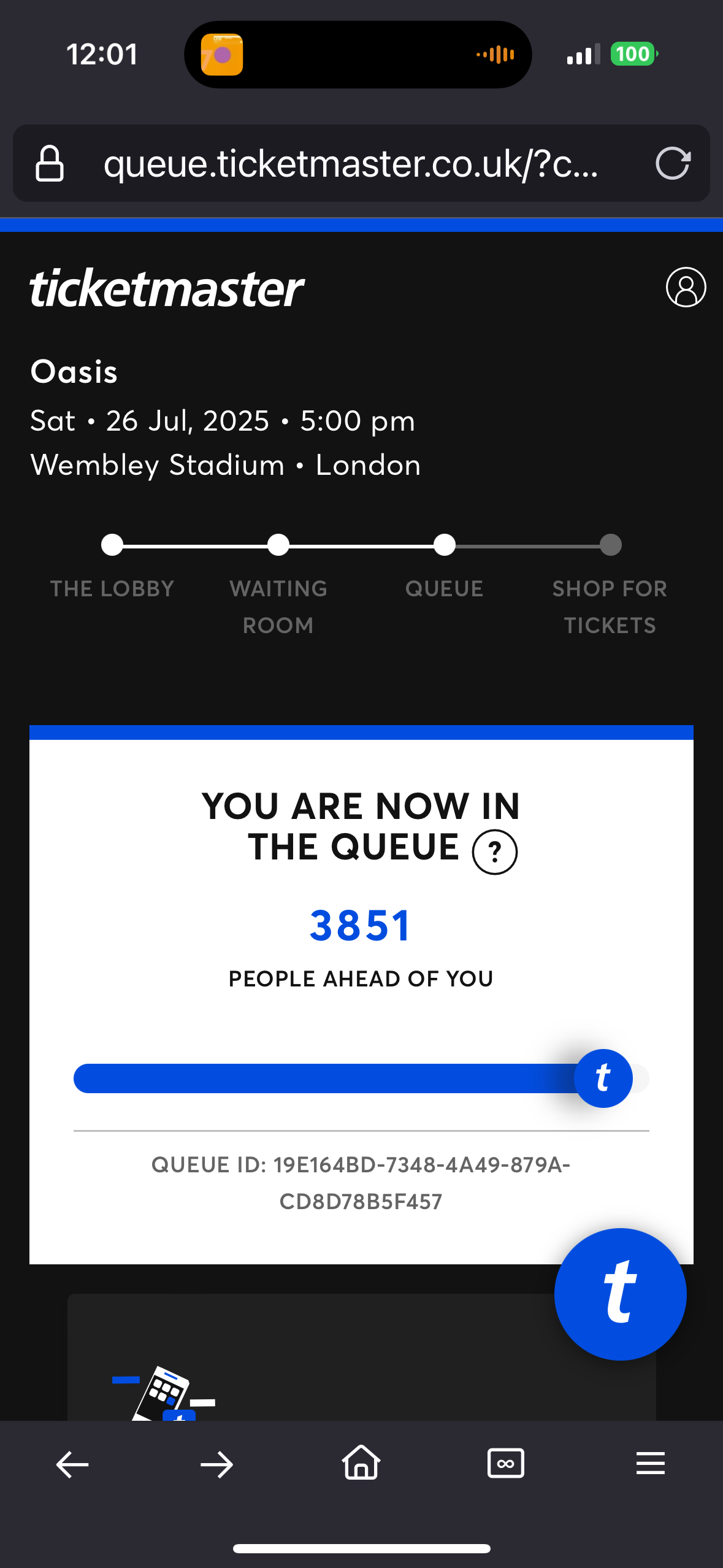The image size is (723, 1568).
Task: Tap the Ticketmaster logo
Action: click(x=167, y=288)
